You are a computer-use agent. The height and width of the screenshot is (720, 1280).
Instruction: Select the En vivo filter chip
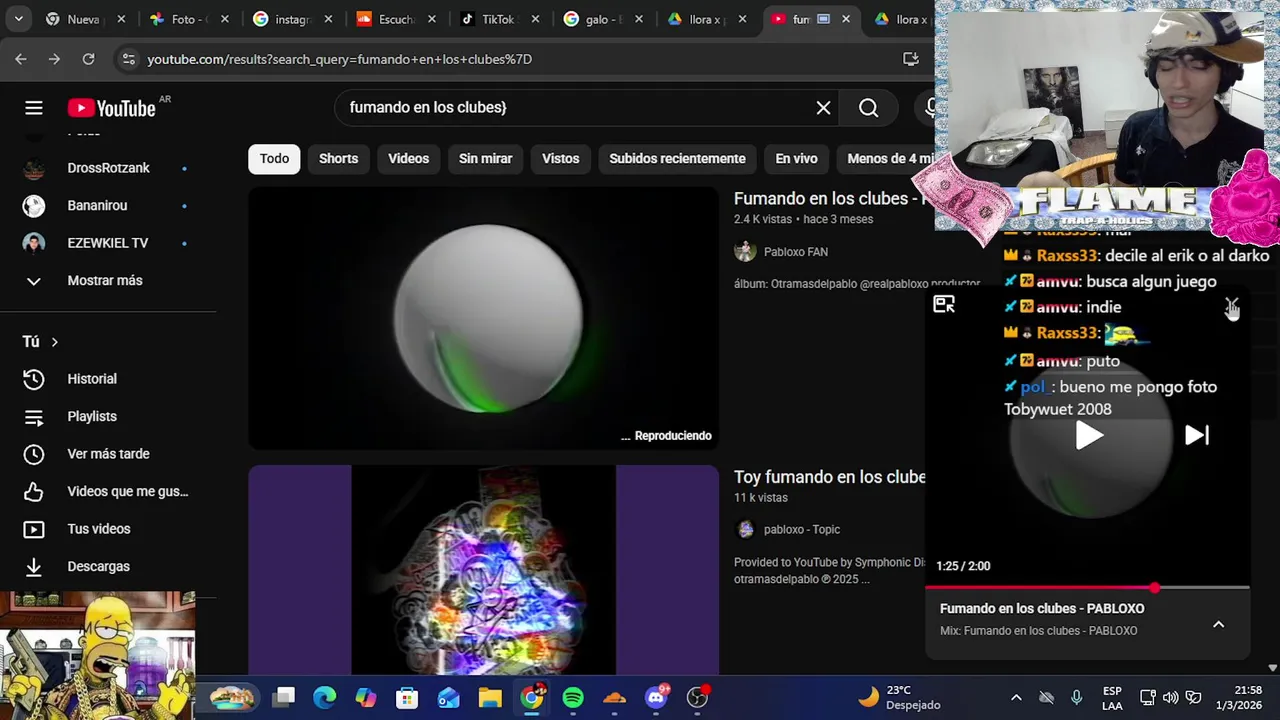[x=796, y=159]
